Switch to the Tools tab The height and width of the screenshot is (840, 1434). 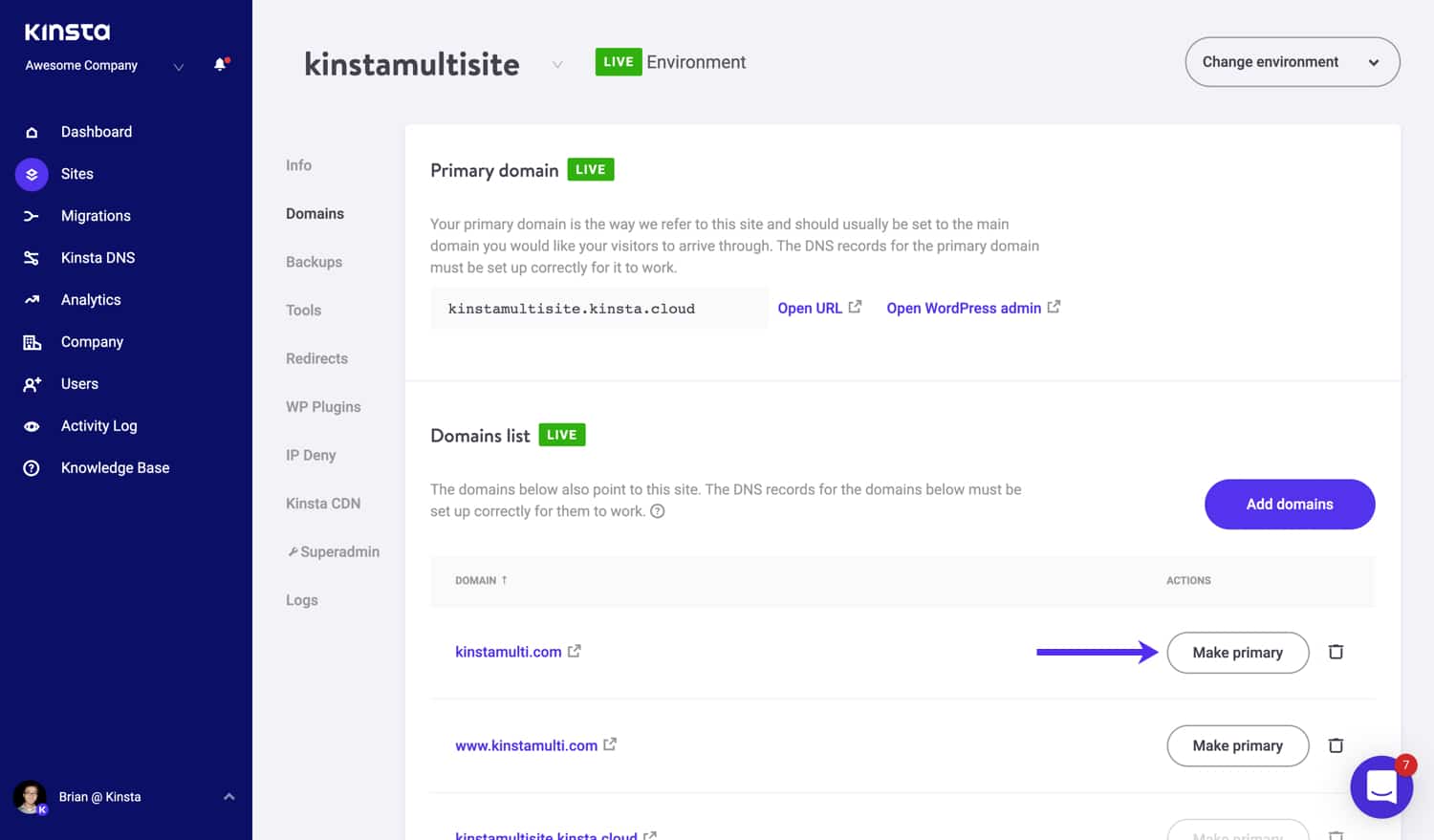click(303, 311)
